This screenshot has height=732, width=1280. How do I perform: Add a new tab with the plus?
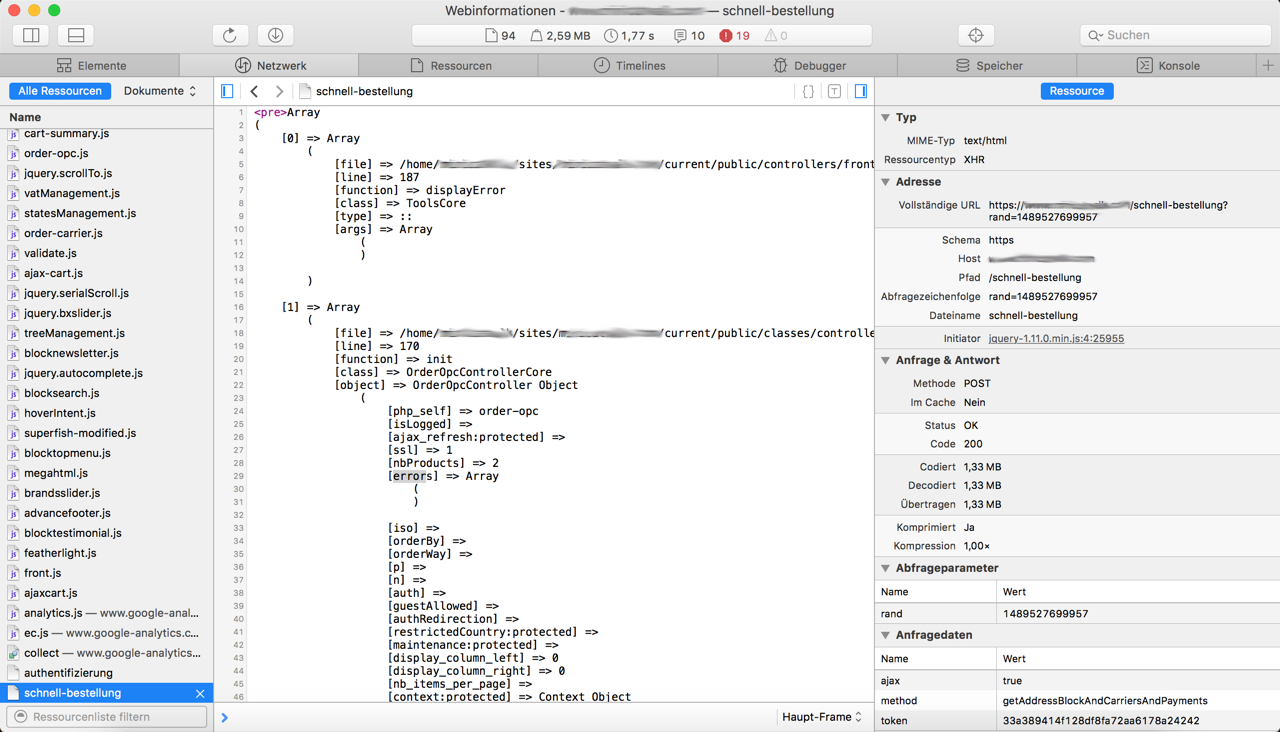(1268, 65)
